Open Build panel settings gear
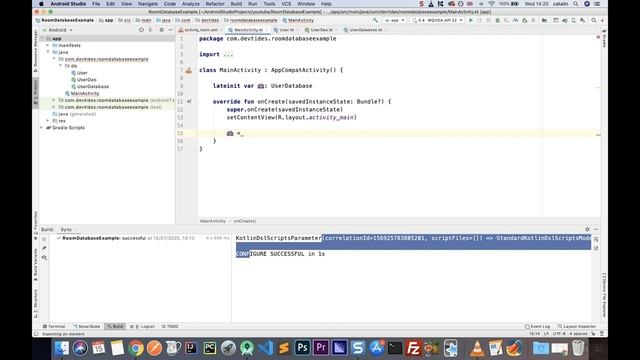This screenshot has width=640, height=360. 587,229
